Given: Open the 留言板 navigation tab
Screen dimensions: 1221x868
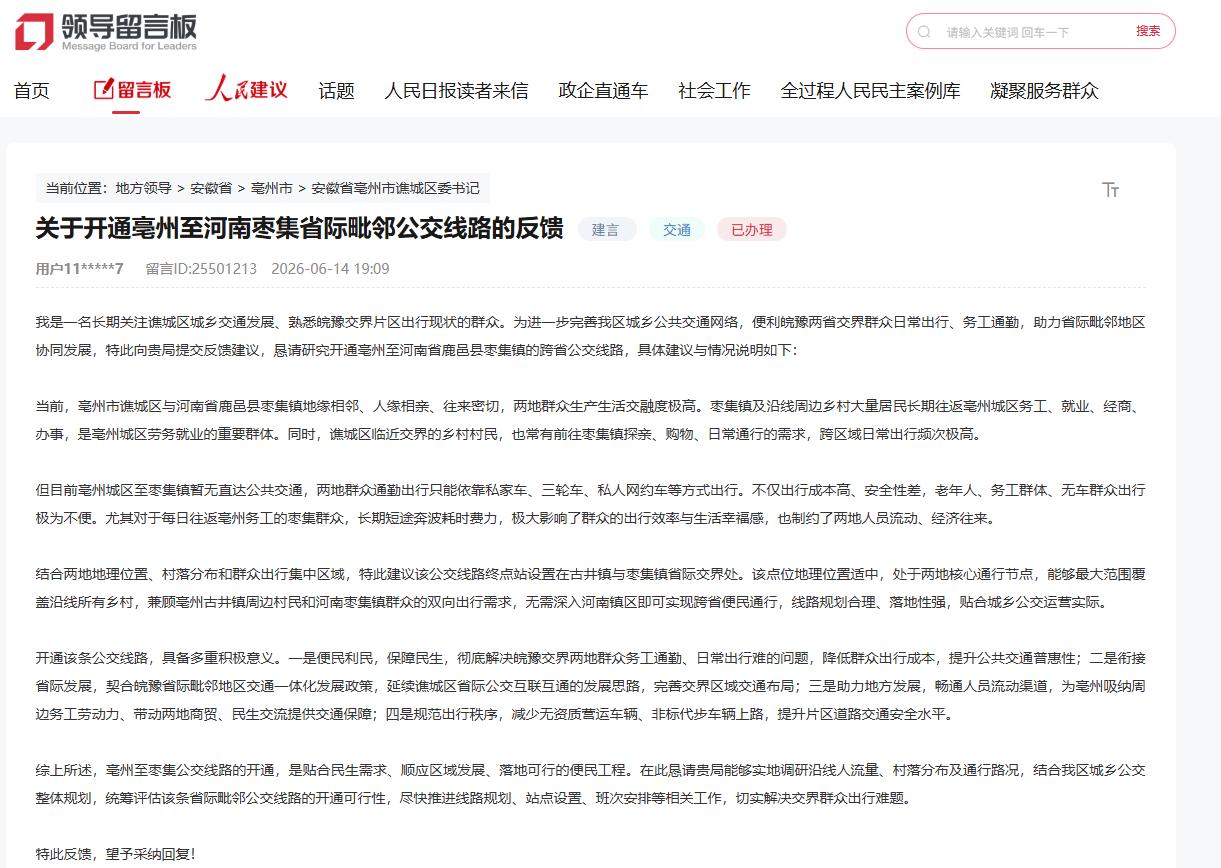Looking at the screenshot, I should [x=132, y=90].
